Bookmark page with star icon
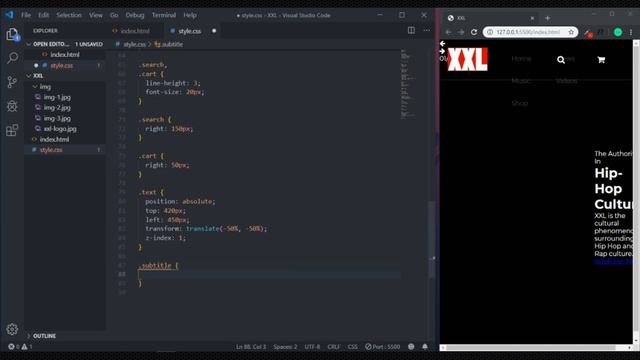Image resolution: width=640 pixels, height=360 pixels. [571, 32]
